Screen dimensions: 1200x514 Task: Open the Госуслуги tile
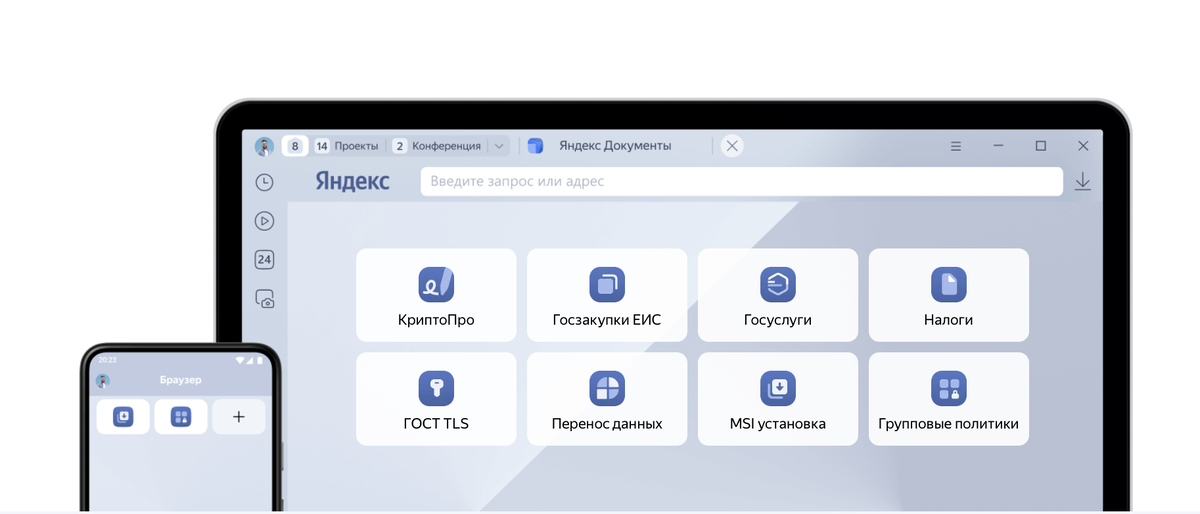pos(778,295)
